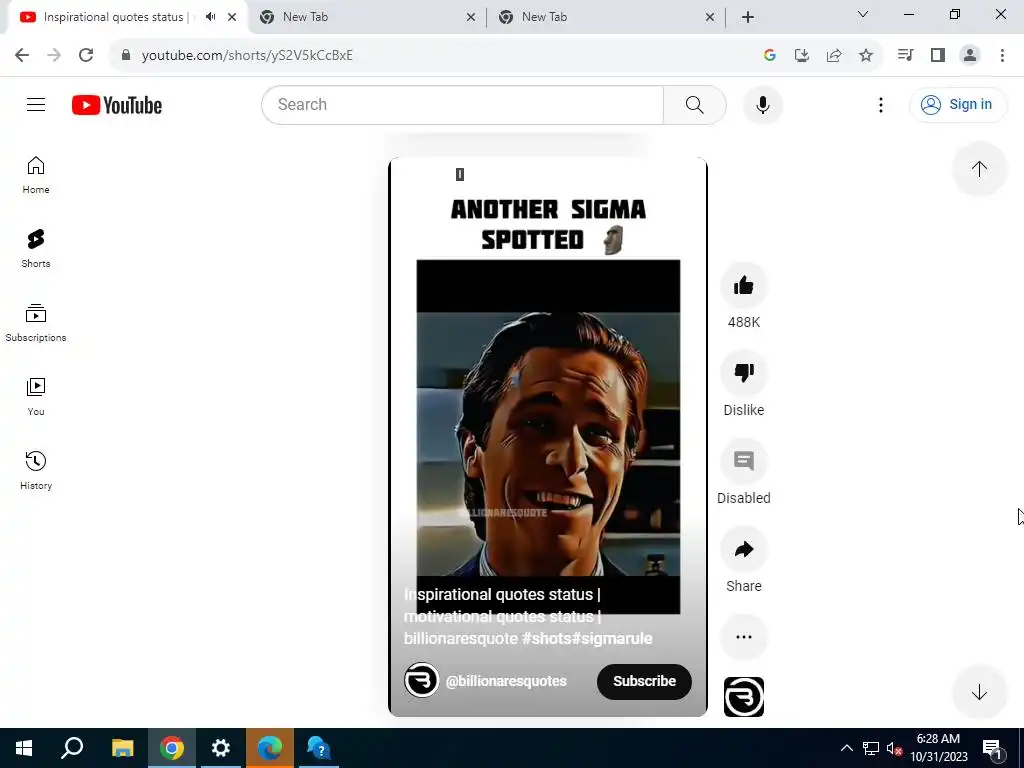Go to the previous Short
1024x768 pixels.
click(x=979, y=169)
